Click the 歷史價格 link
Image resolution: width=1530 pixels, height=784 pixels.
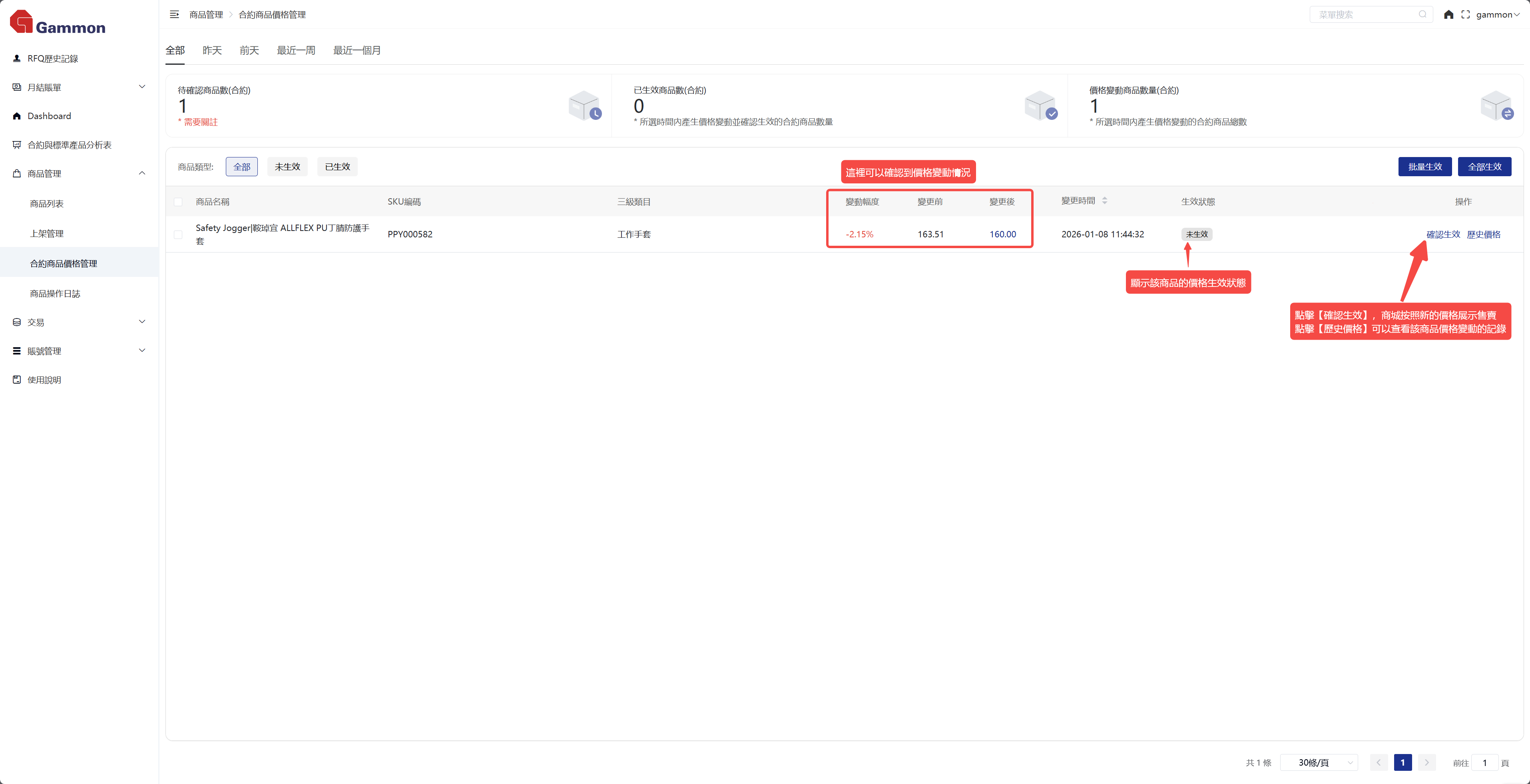1483,235
